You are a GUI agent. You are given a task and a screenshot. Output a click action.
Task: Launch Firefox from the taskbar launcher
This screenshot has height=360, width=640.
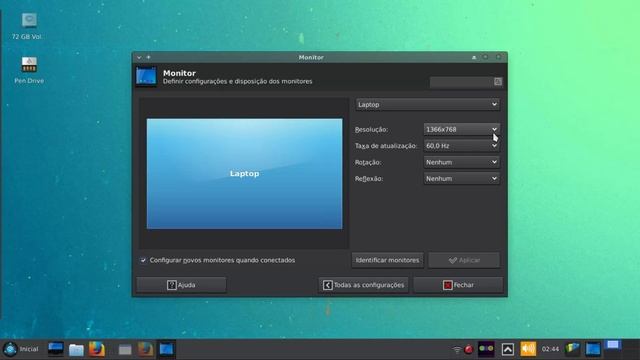pos(97,349)
